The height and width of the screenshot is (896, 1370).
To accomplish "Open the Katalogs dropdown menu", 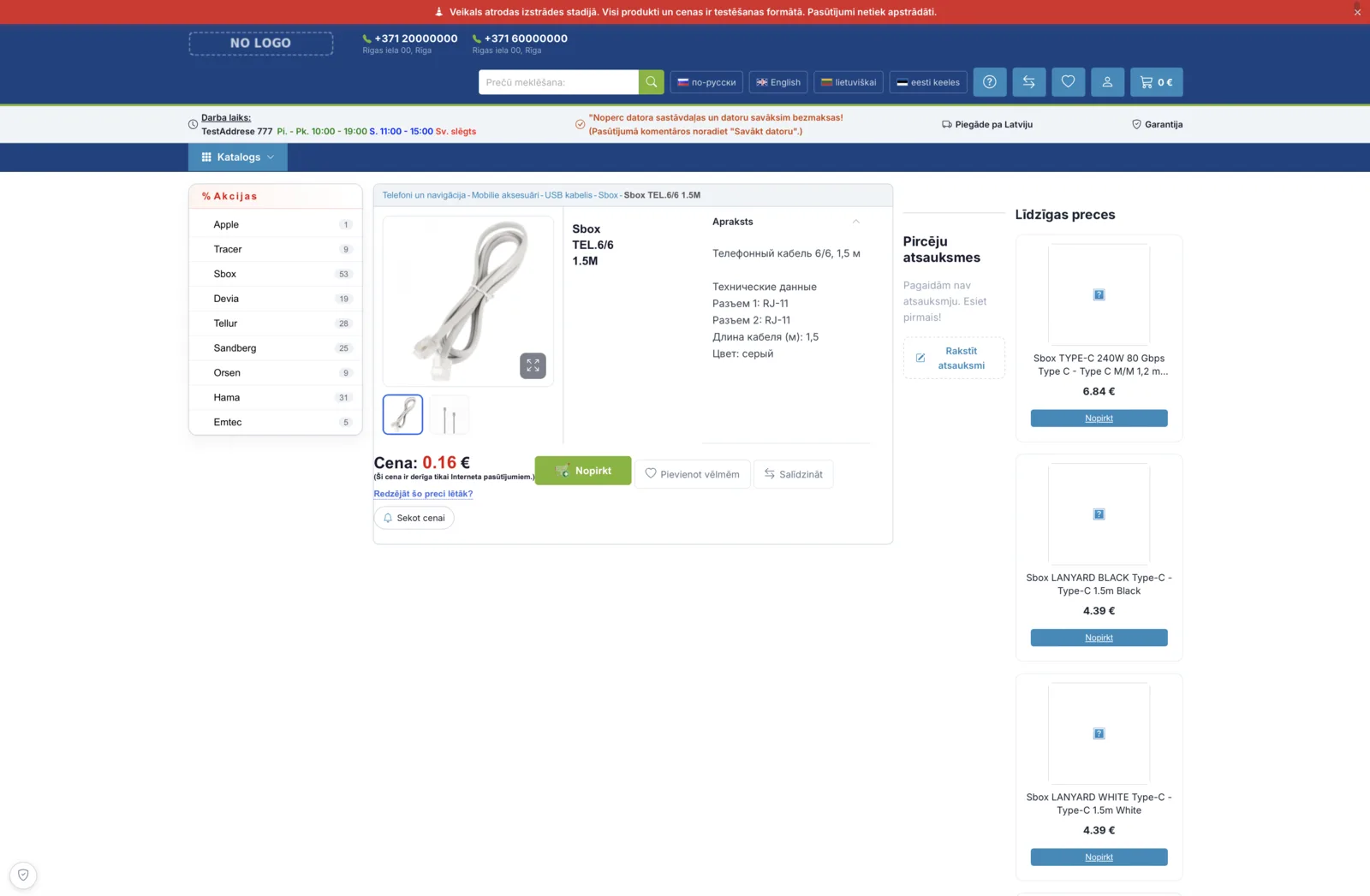I will pos(238,157).
